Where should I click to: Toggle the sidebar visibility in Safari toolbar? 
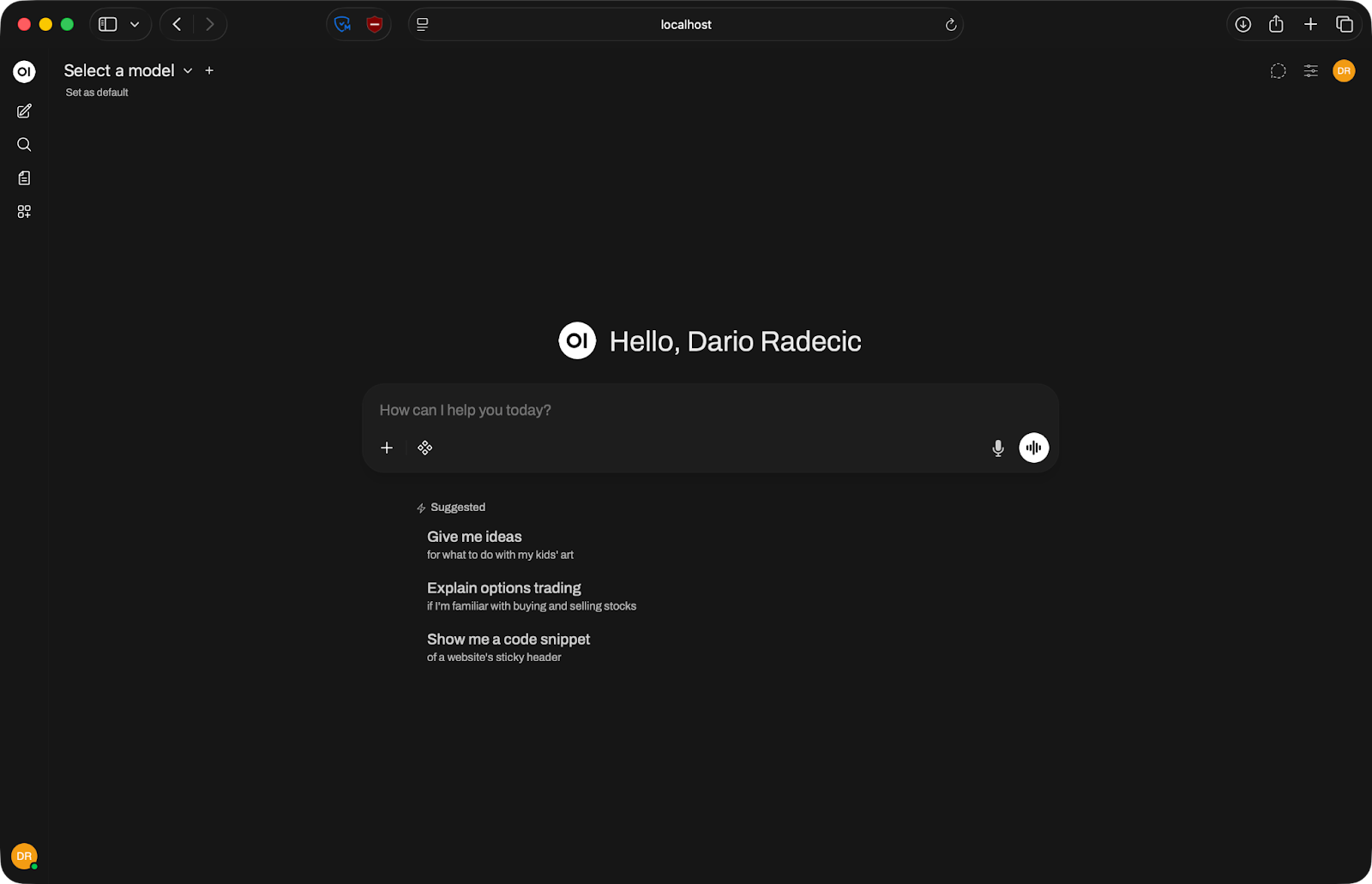[106, 24]
